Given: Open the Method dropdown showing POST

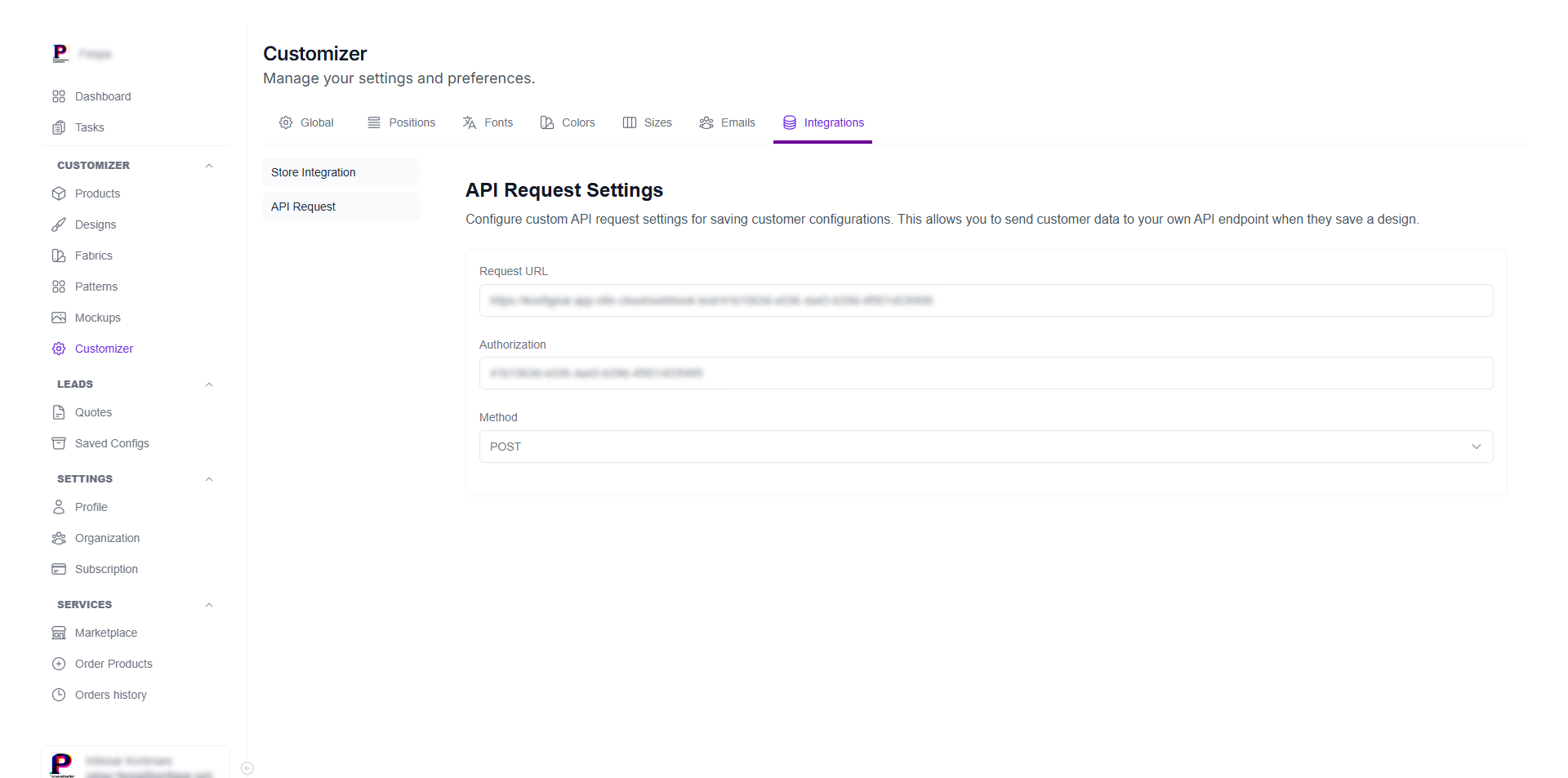Looking at the screenshot, I should [985, 447].
